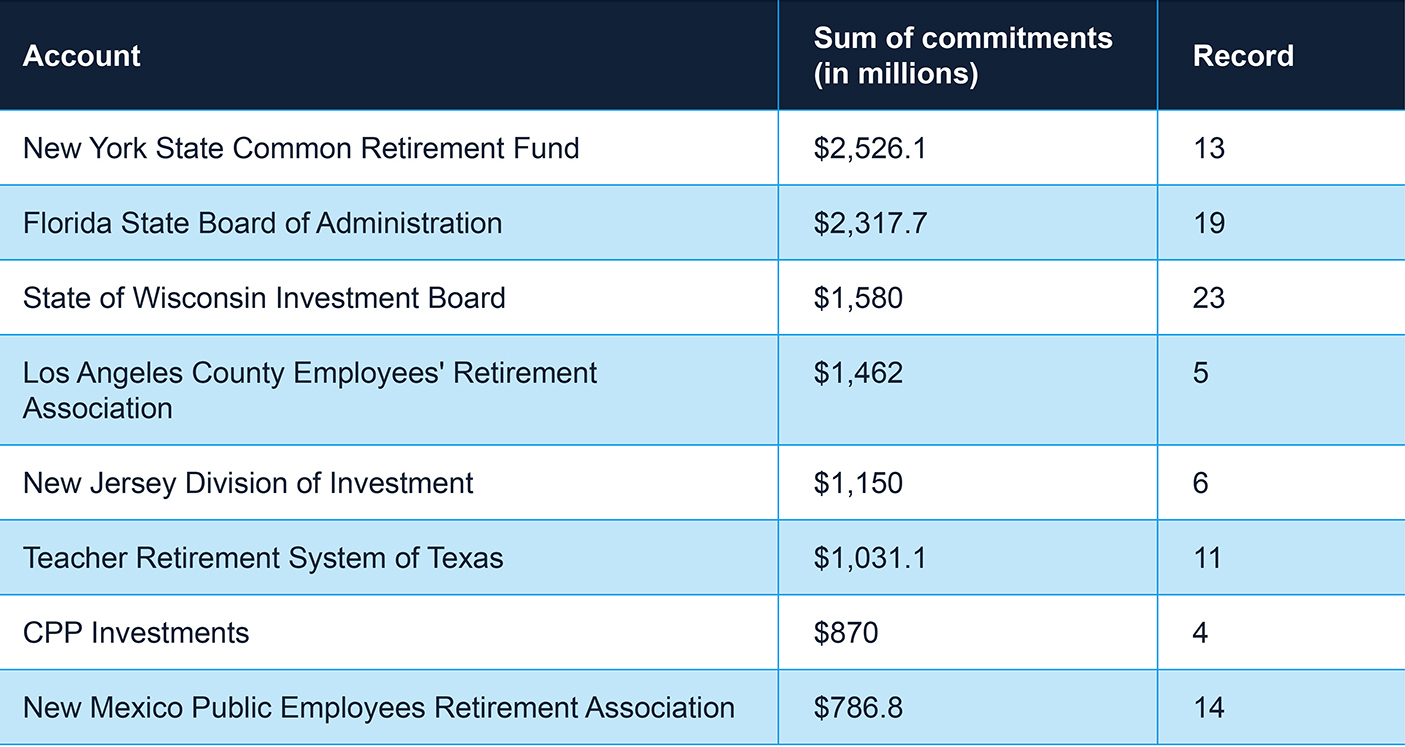Click New Jersey Division of Investment

tap(248, 484)
